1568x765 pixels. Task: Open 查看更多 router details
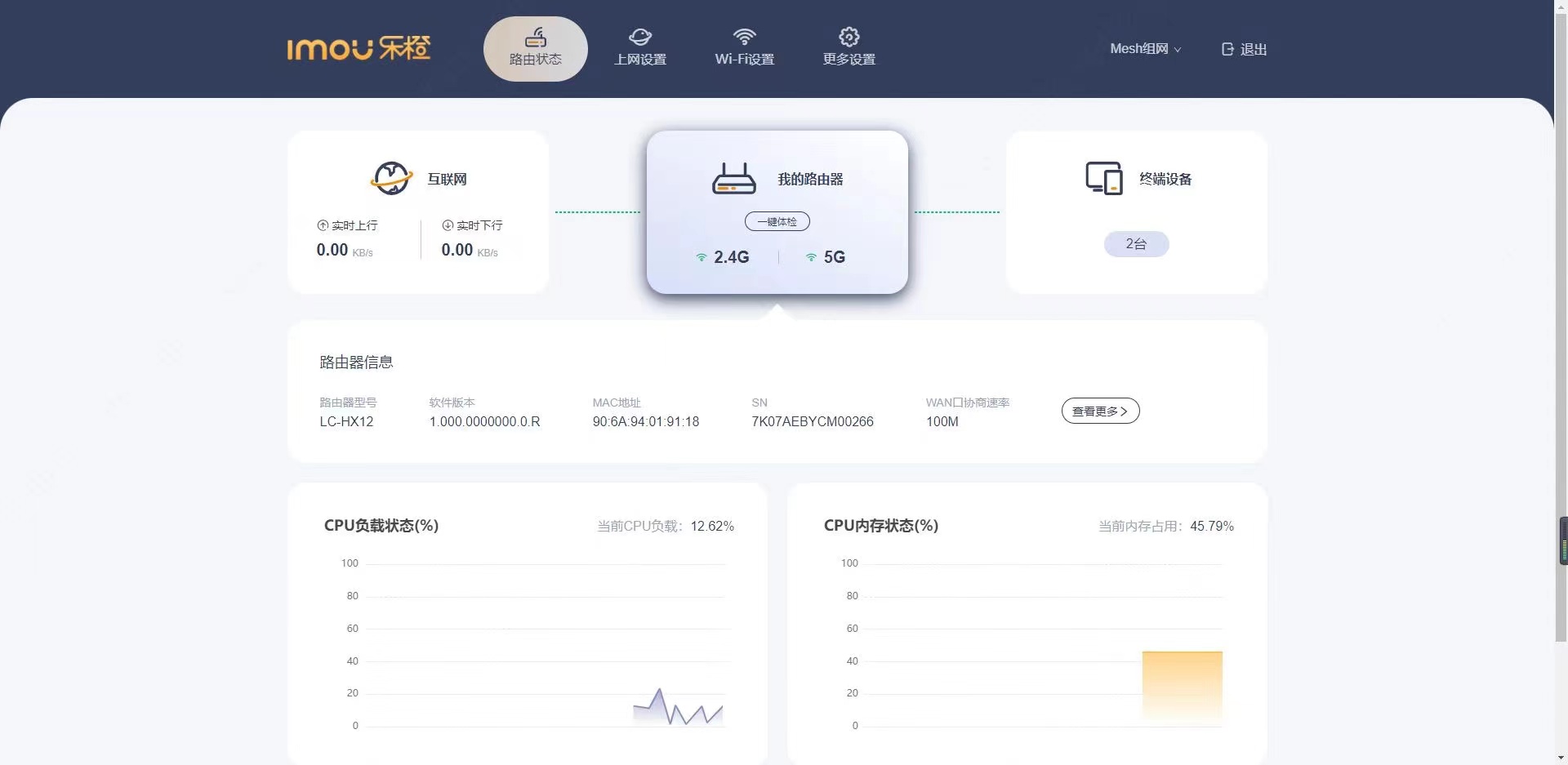1099,411
